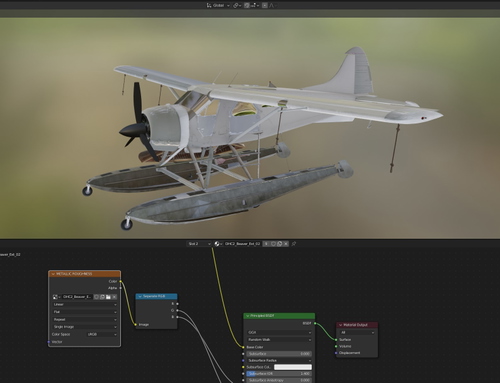
Task: Open the snapping options dropdown
Action: 255,5
